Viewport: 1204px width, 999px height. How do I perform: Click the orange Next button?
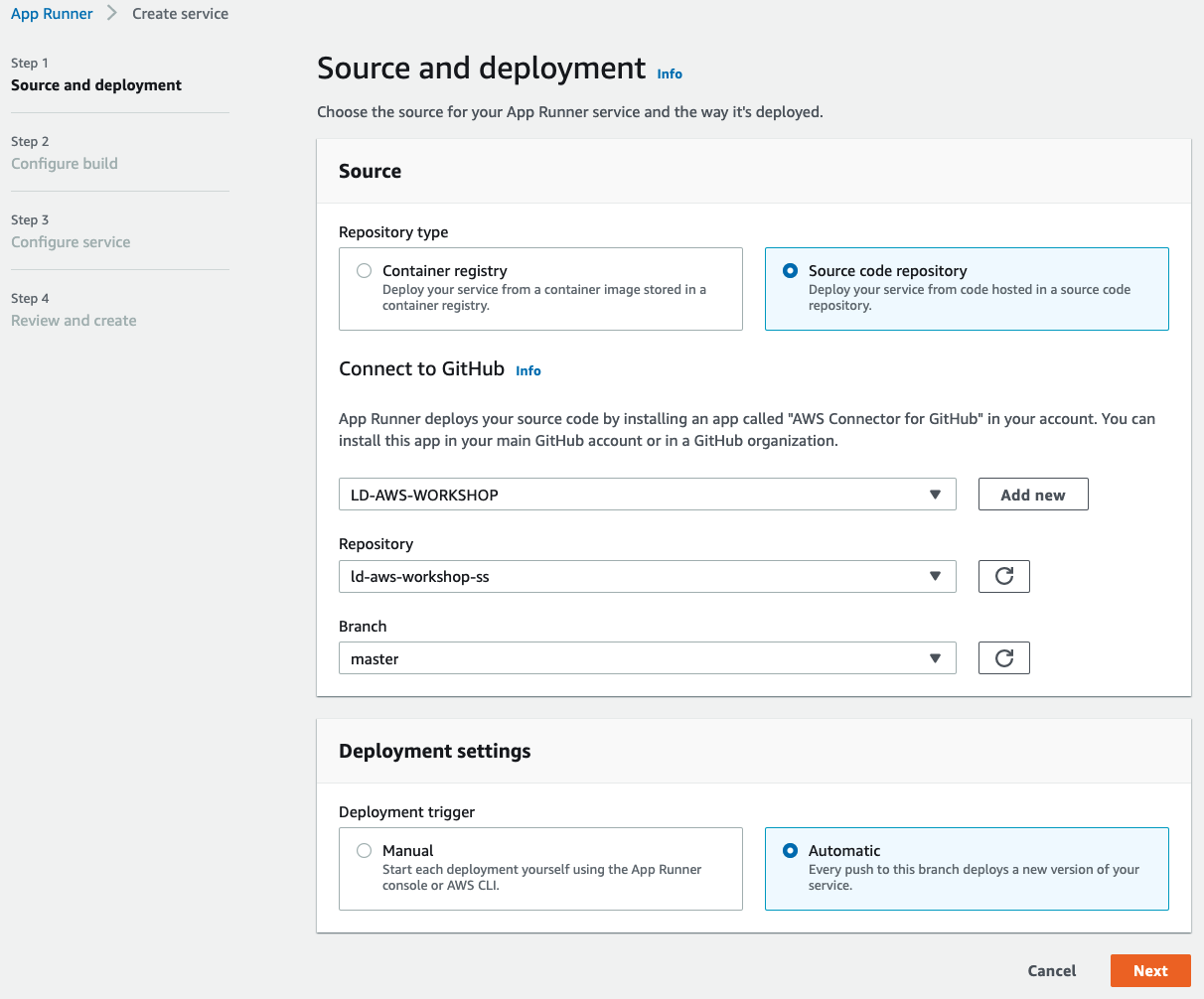pyautogui.click(x=1150, y=971)
